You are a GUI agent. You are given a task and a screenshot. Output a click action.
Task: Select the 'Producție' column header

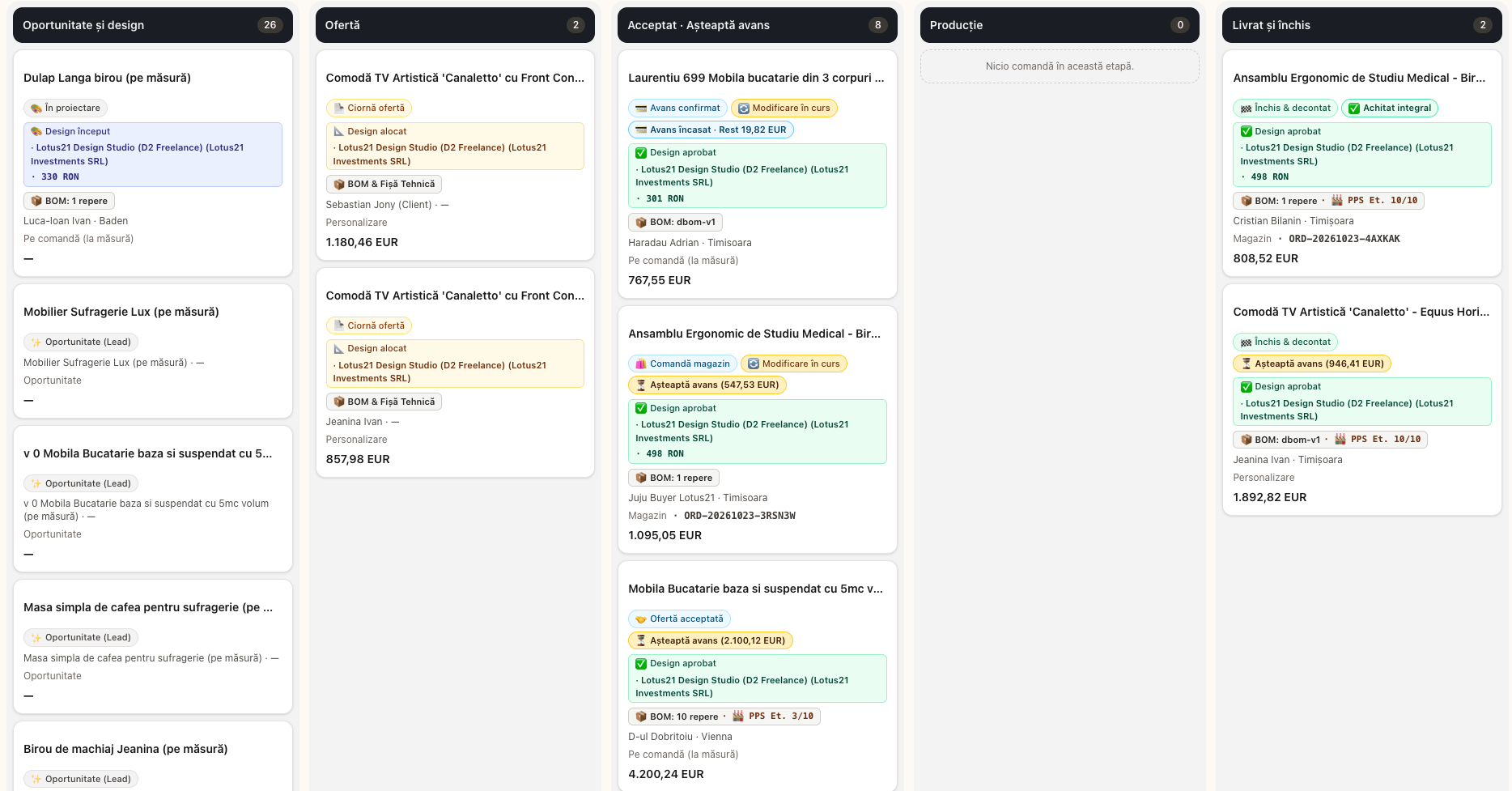(1060, 25)
